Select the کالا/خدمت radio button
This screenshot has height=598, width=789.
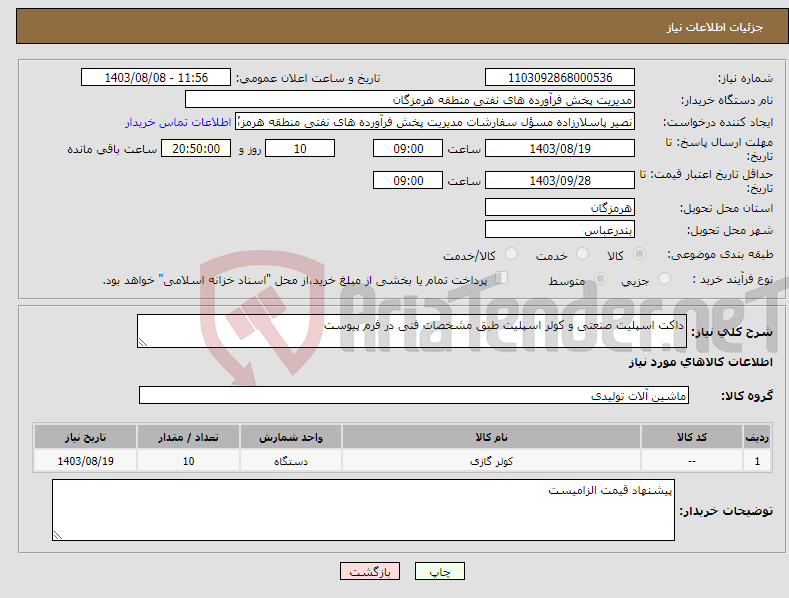click(x=511, y=254)
